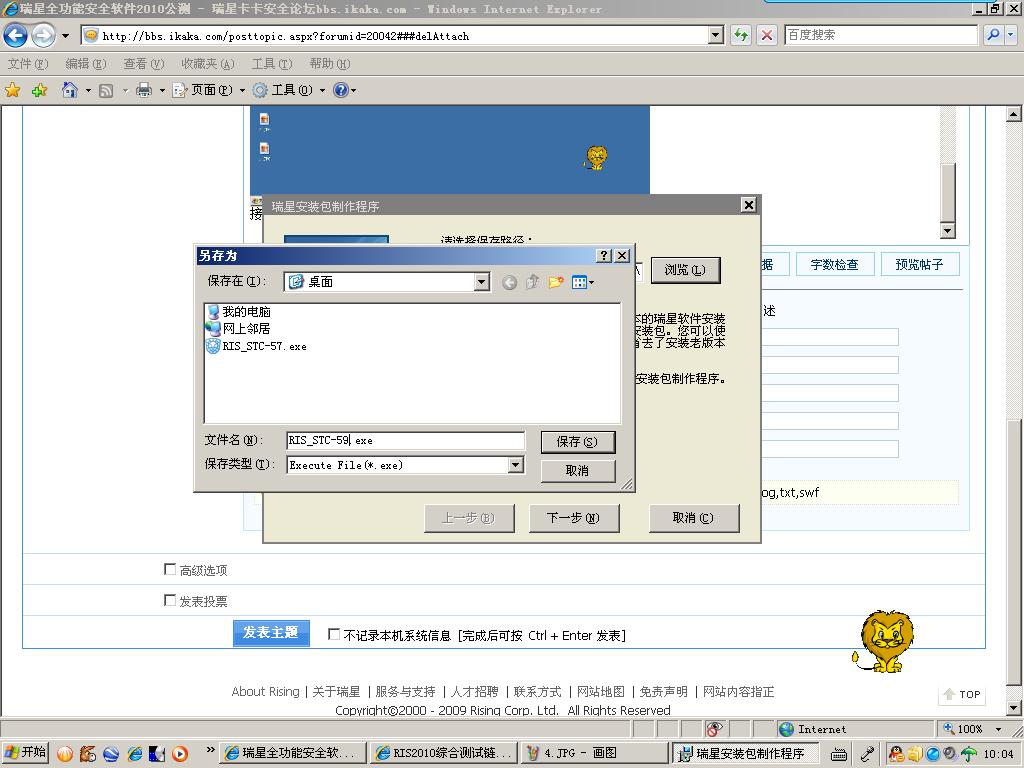Open the 保存类型 file type dropdown
This screenshot has width=1024, height=768.
(x=515, y=464)
